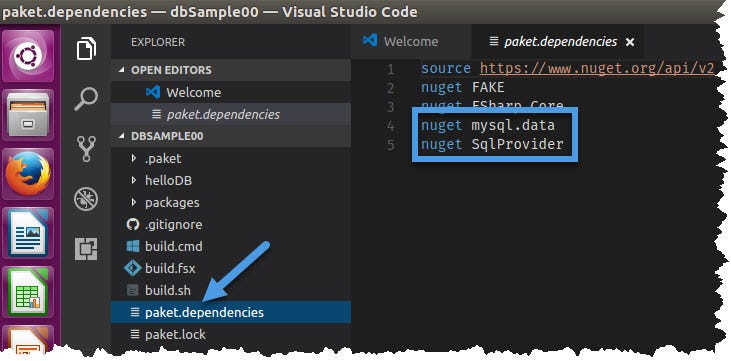This screenshot has width=731, height=361.
Task: Open the Debug view in activity bar
Action: click(x=86, y=199)
